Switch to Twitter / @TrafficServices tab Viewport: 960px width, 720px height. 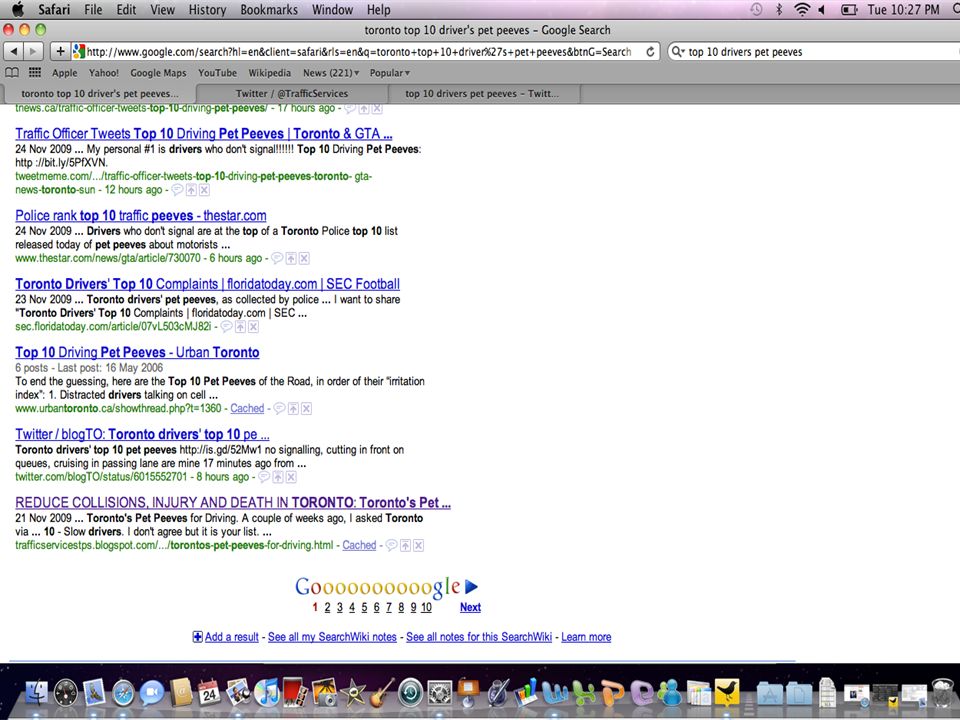(292, 94)
